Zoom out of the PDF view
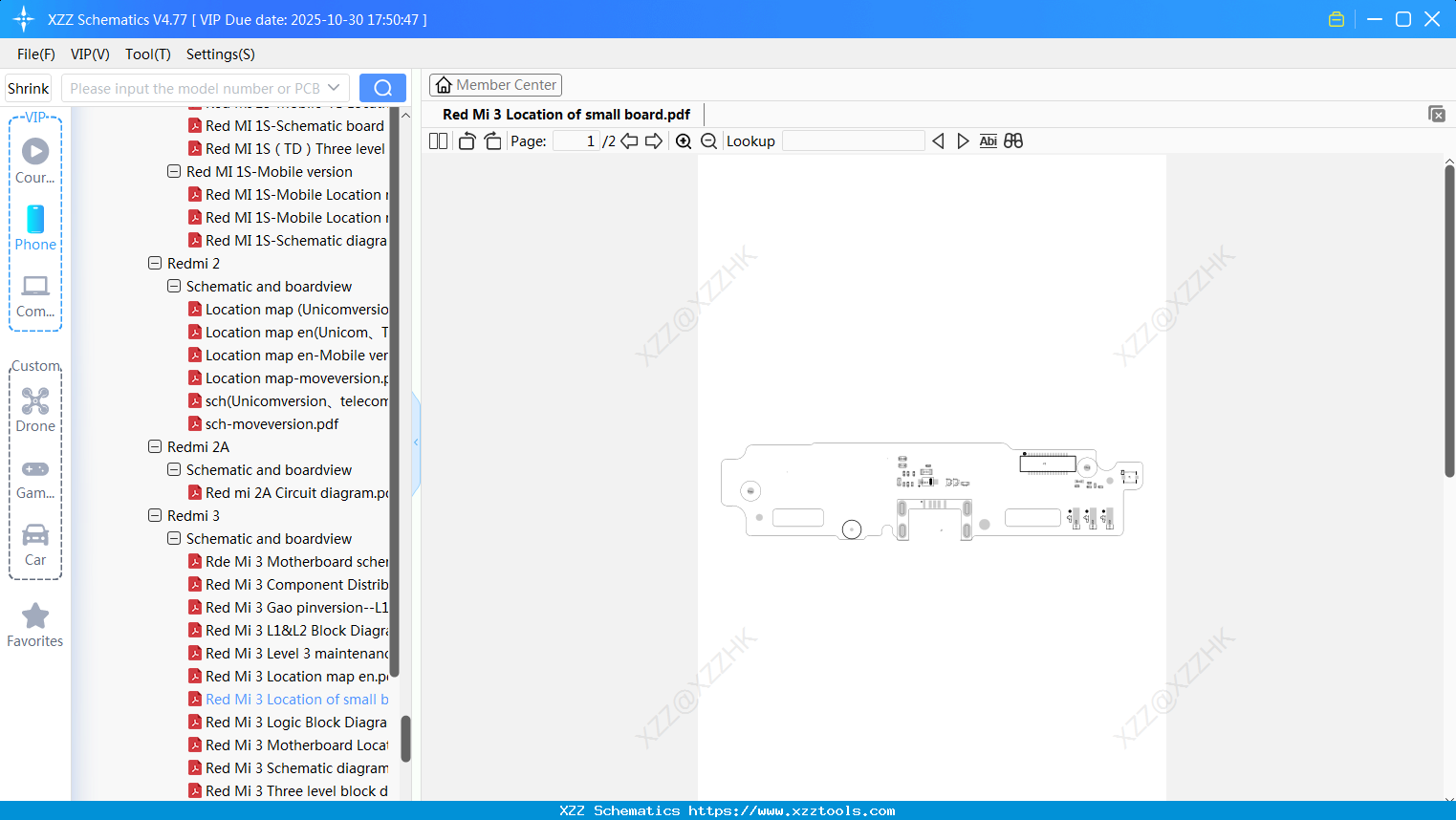1456x820 pixels. (708, 140)
